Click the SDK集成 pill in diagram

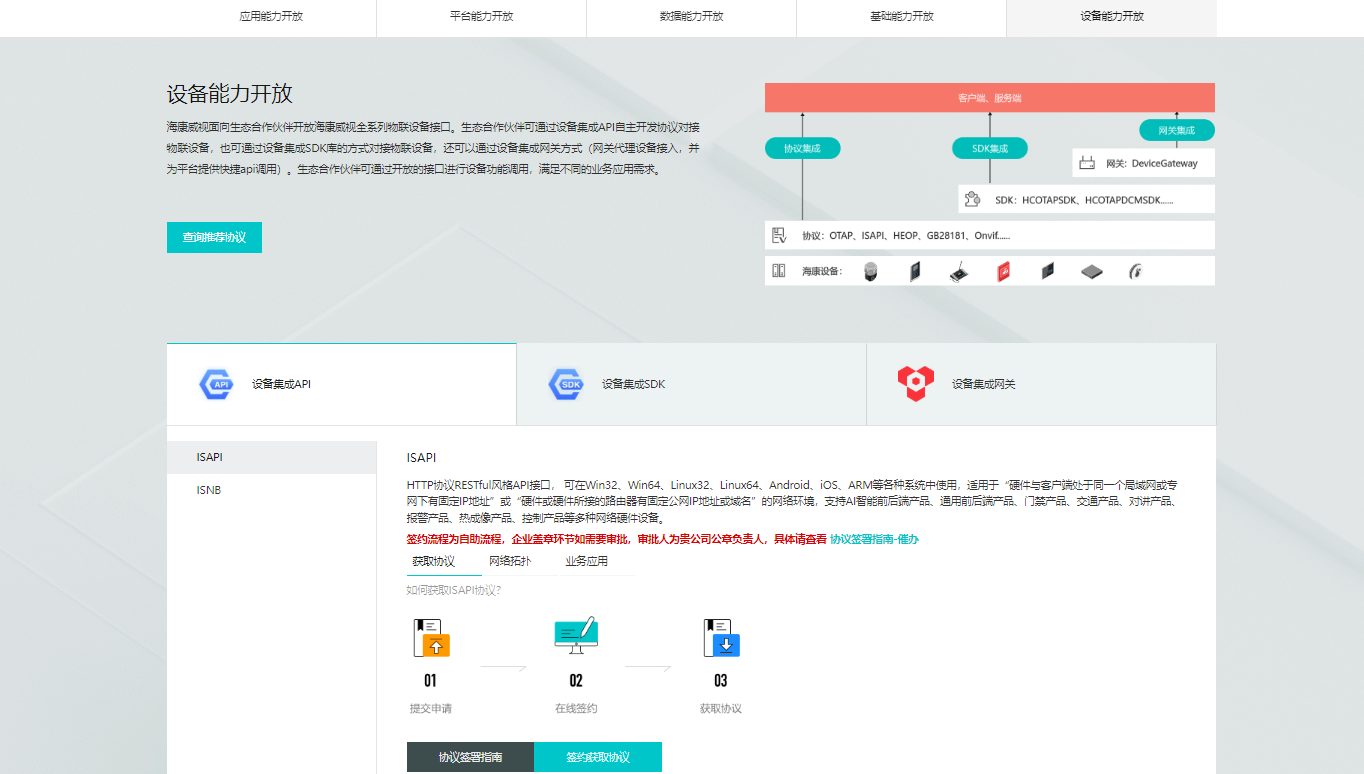click(x=990, y=148)
